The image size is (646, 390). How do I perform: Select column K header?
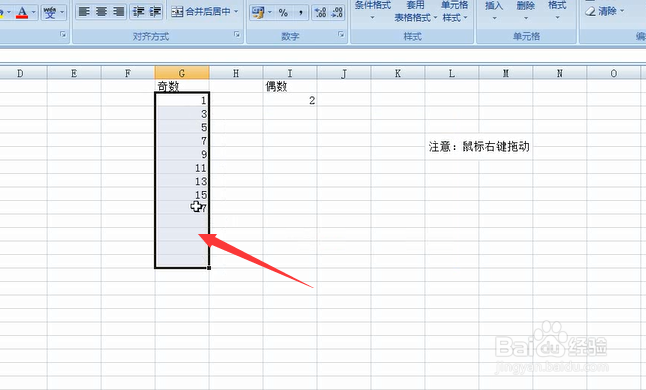(398, 73)
